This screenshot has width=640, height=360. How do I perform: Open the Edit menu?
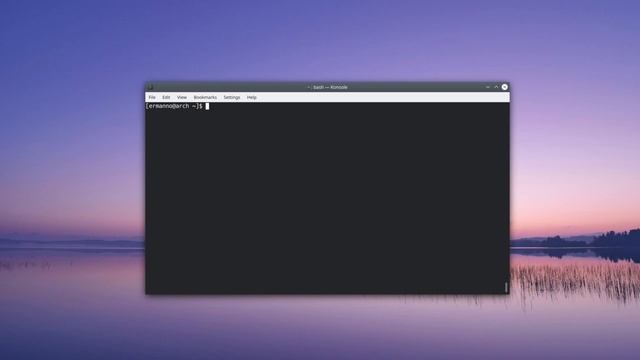tap(166, 98)
